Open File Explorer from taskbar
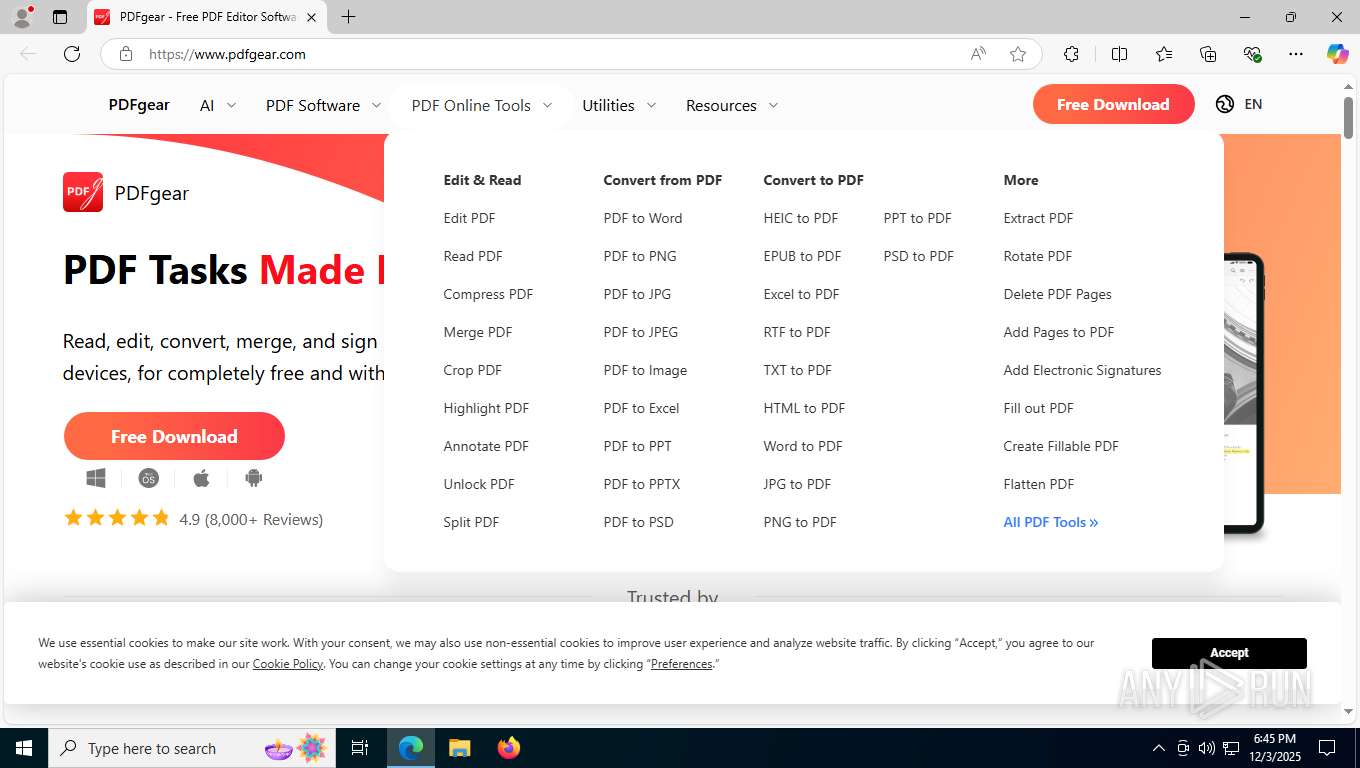Screen dimensions: 1360x768 [x=459, y=748]
